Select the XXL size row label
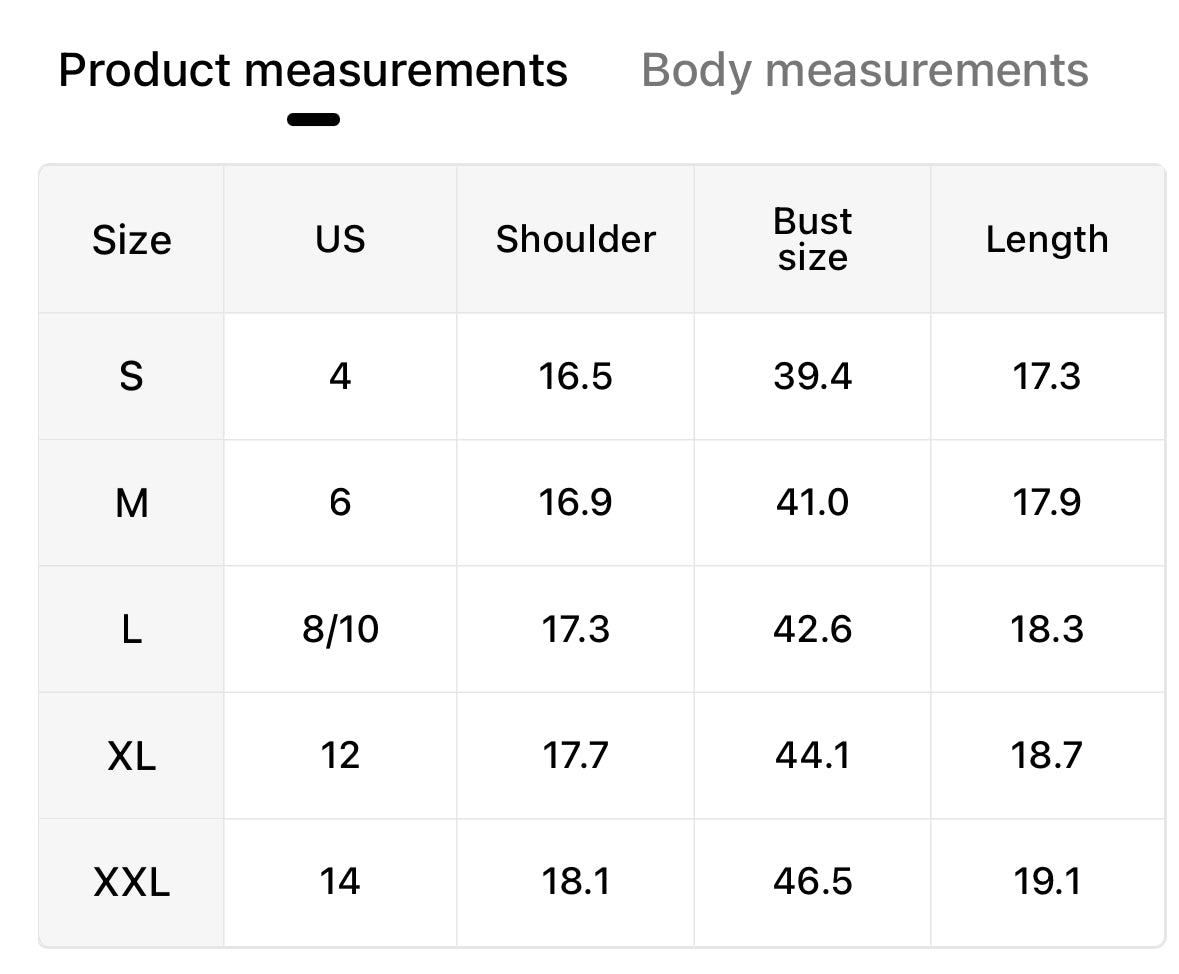 click(132, 881)
